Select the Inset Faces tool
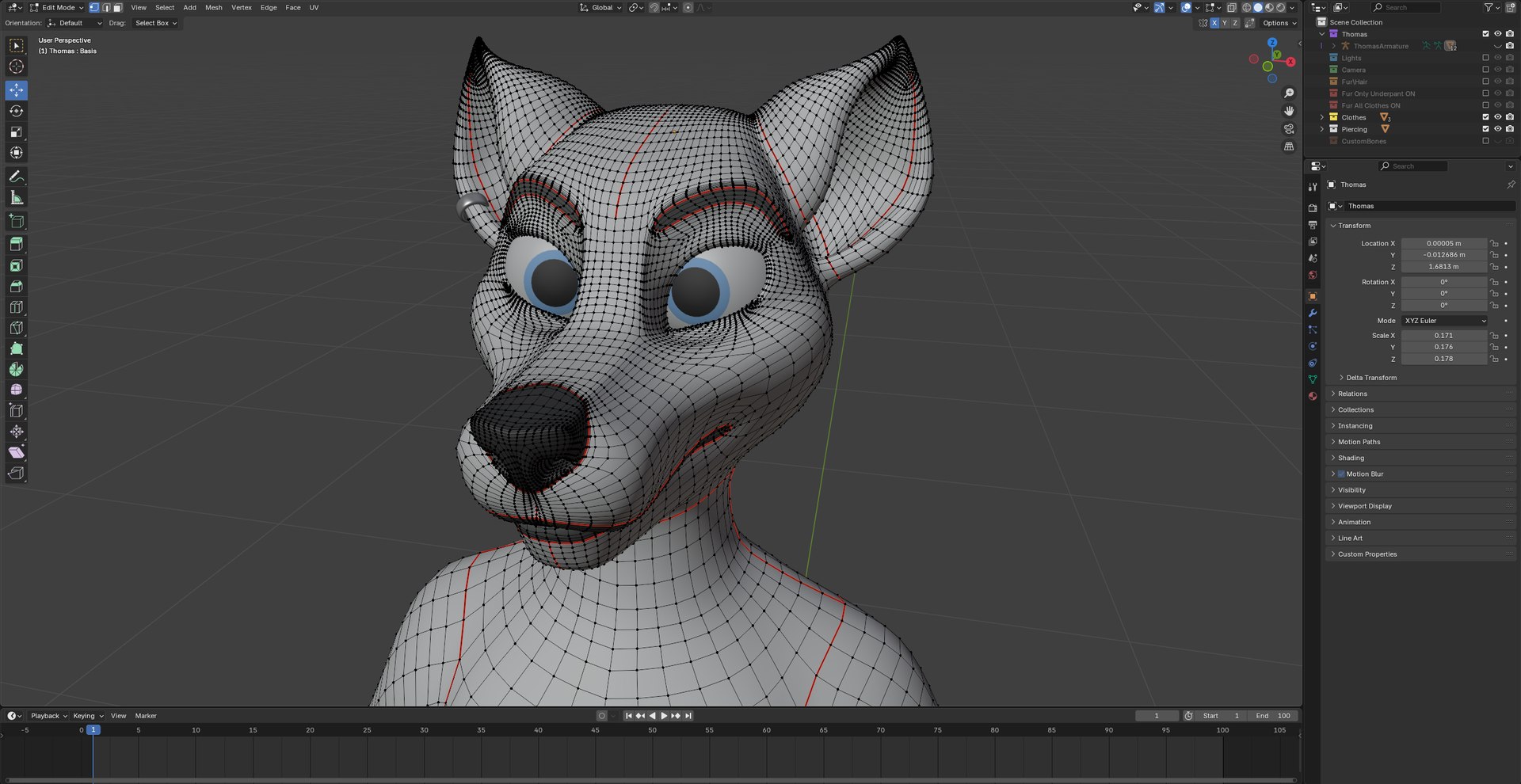 17,265
